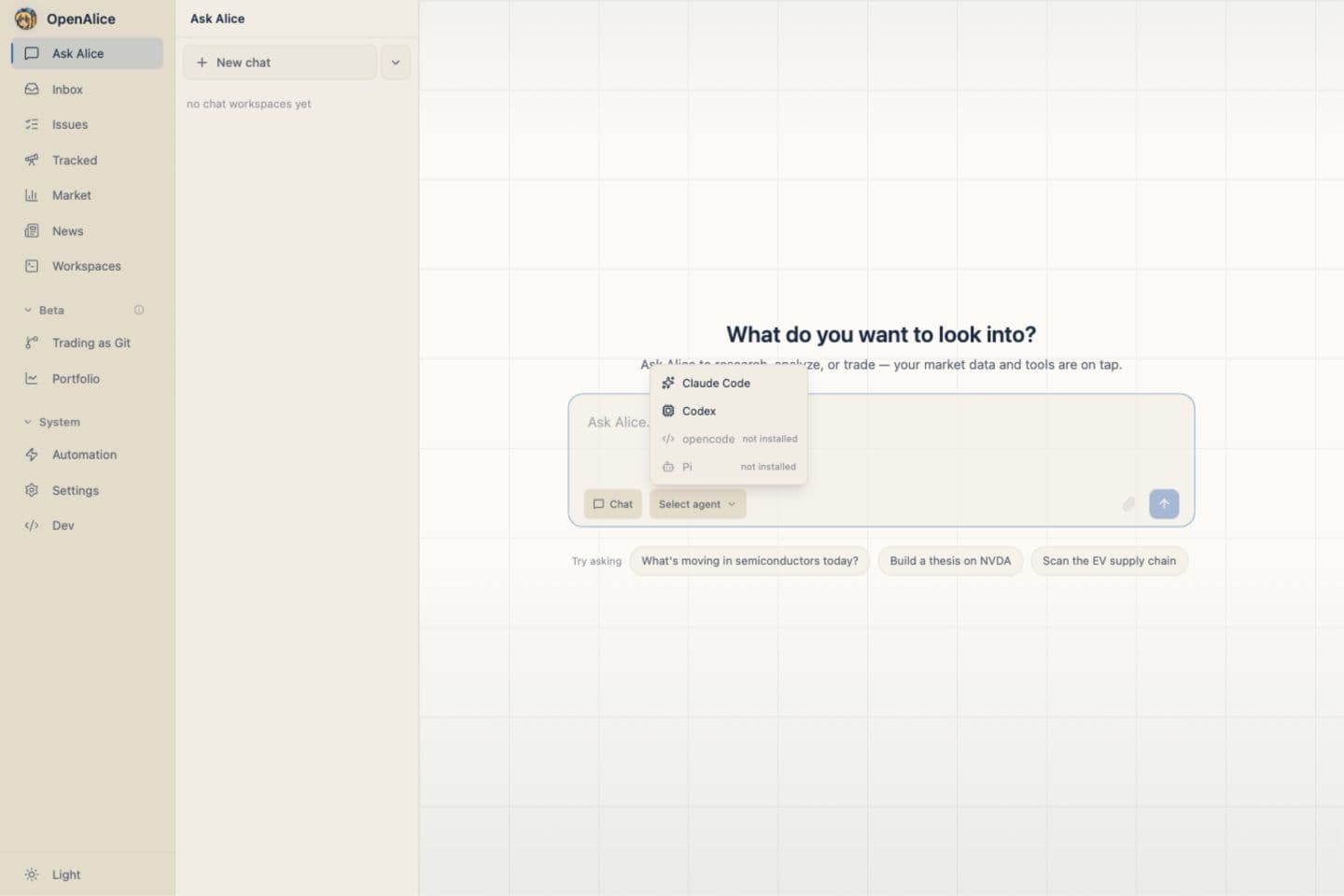This screenshot has height=896, width=1344.
Task: Open Automation settings
Action: point(88,455)
